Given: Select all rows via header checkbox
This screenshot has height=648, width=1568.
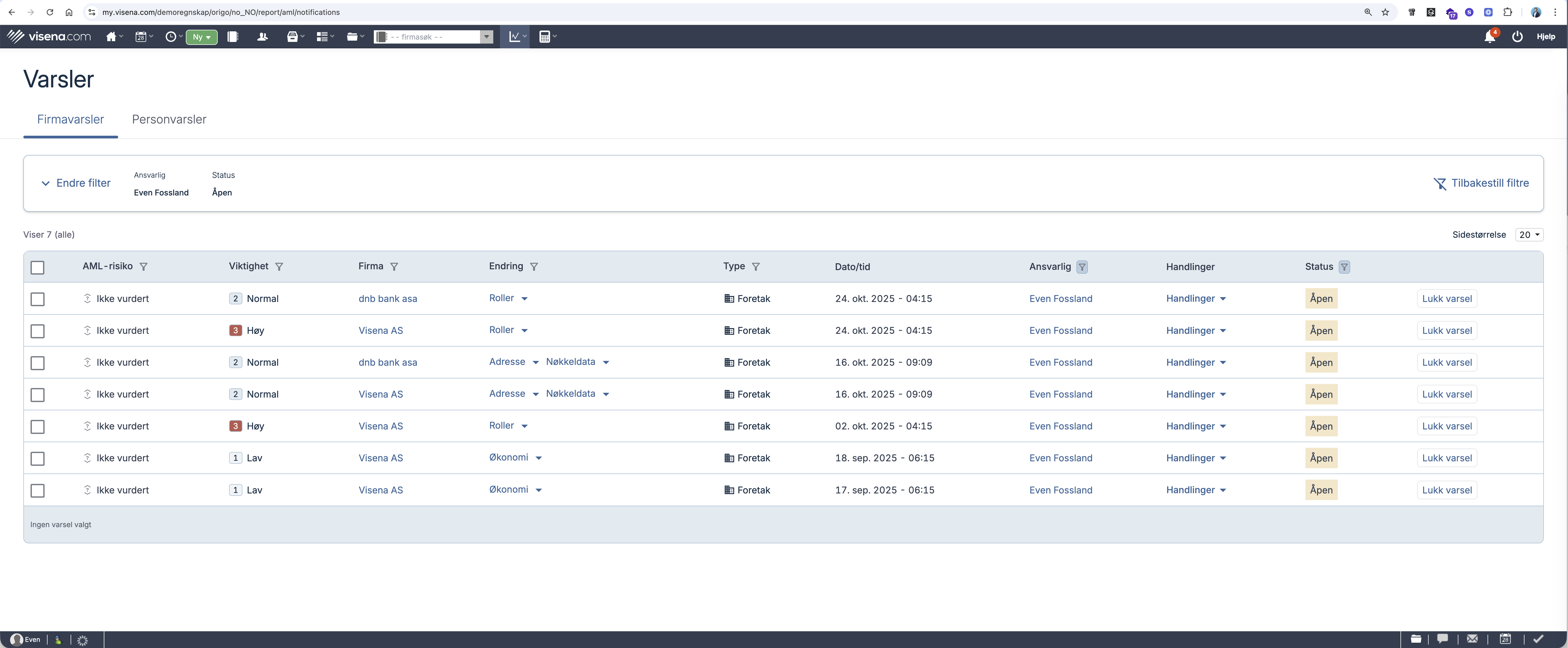Looking at the screenshot, I should click(x=37, y=267).
